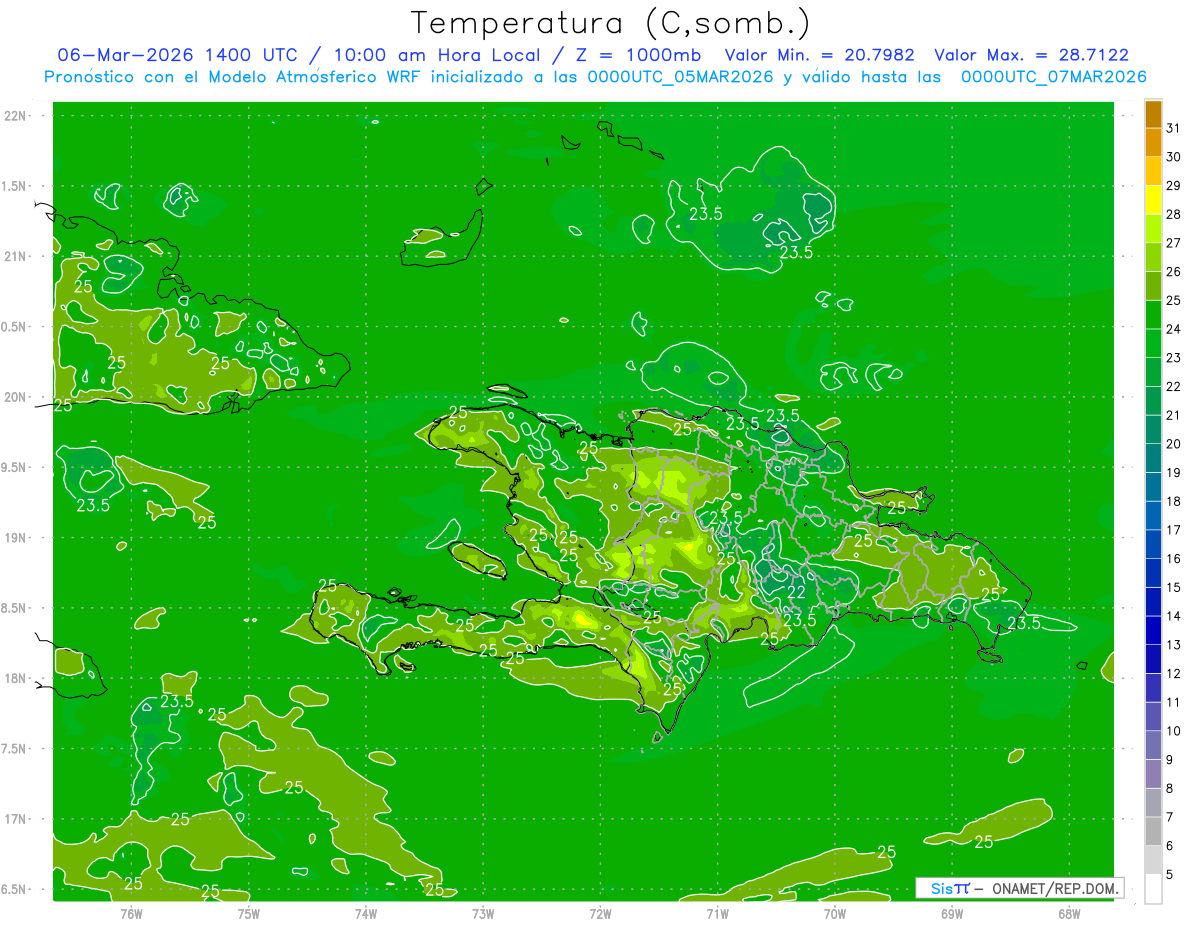Click the "74W" longitude label
1200x927 pixels.
pos(366,913)
